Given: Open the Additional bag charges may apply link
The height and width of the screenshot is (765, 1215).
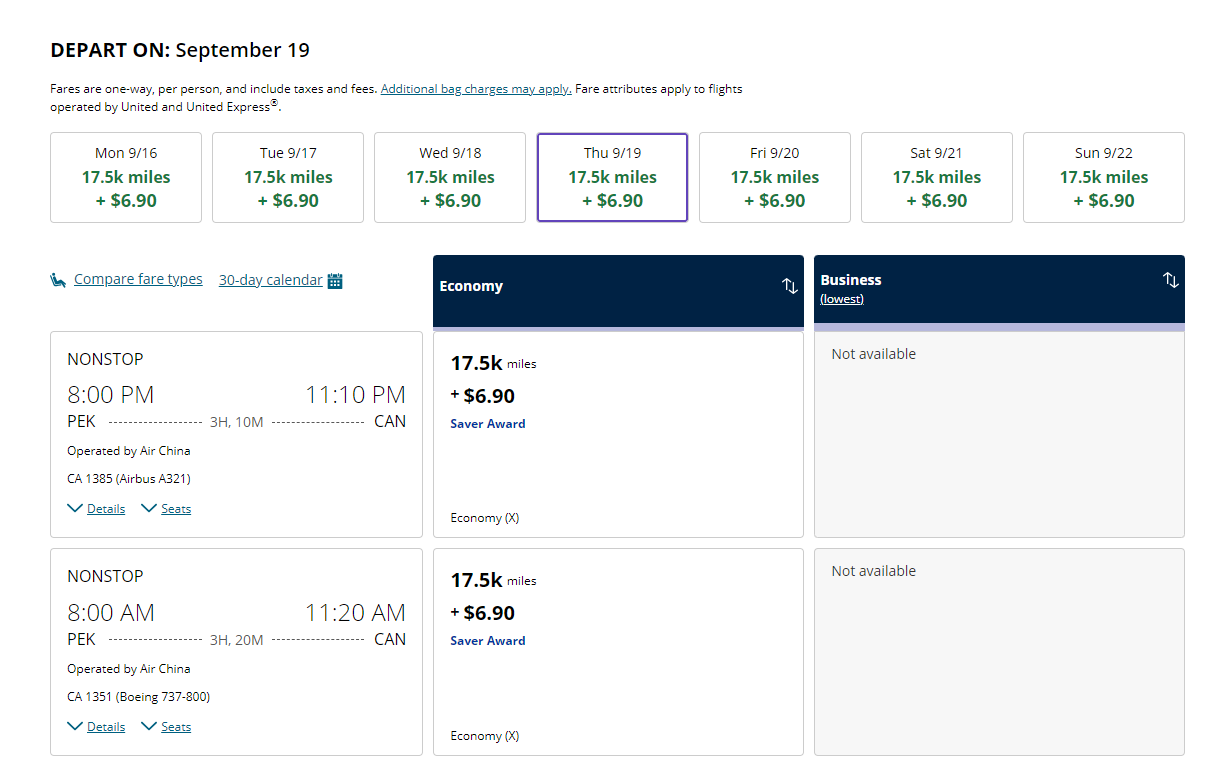Looking at the screenshot, I should pos(476,89).
